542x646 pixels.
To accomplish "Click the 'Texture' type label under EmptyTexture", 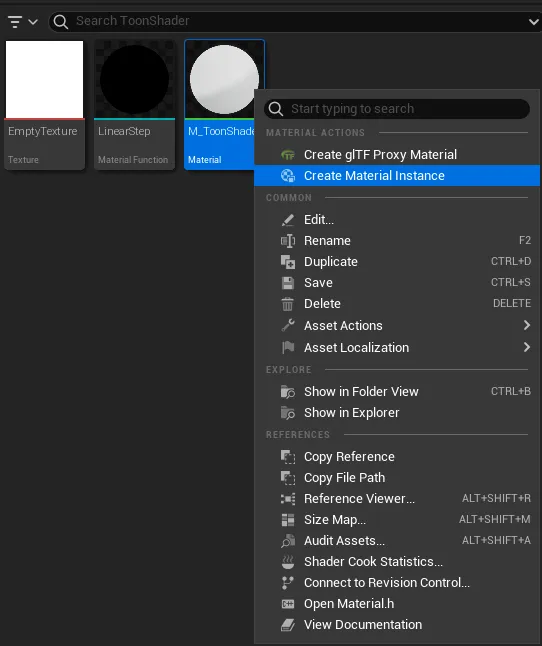I will click(23, 160).
